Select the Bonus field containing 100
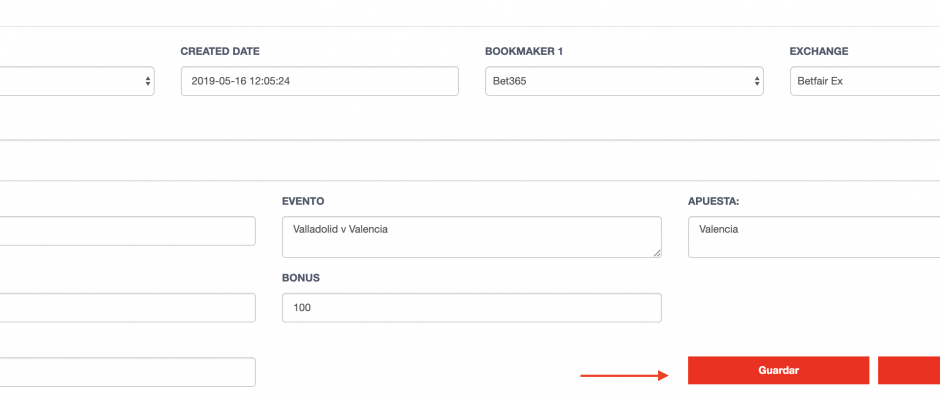Image resolution: width=940 pixels, height=400 pixels. click(472, 308)
